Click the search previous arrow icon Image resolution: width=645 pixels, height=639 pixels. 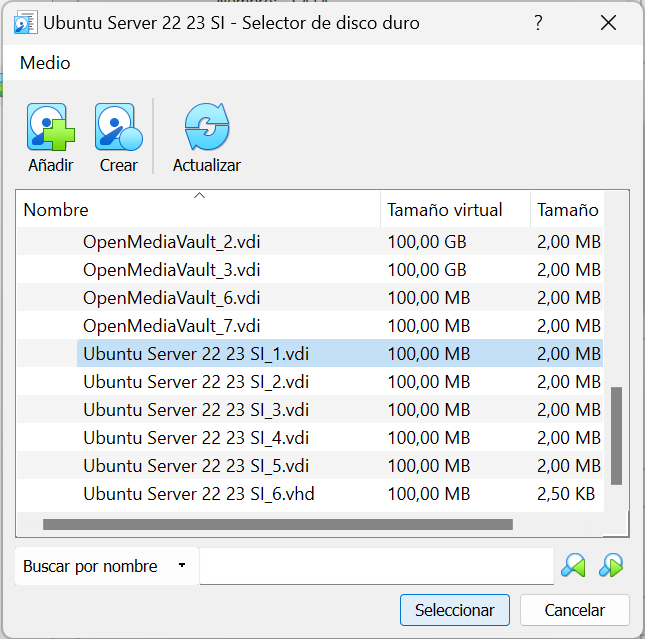pyautogui.click(x=573, y=565)
